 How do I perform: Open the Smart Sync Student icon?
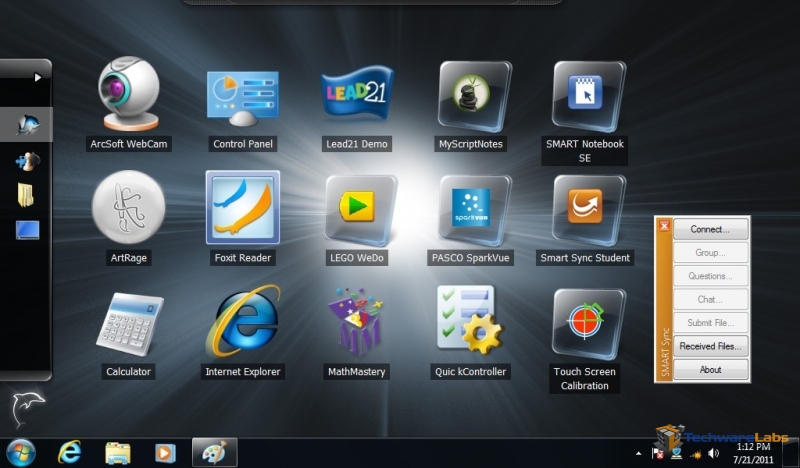tap(588, 209)
